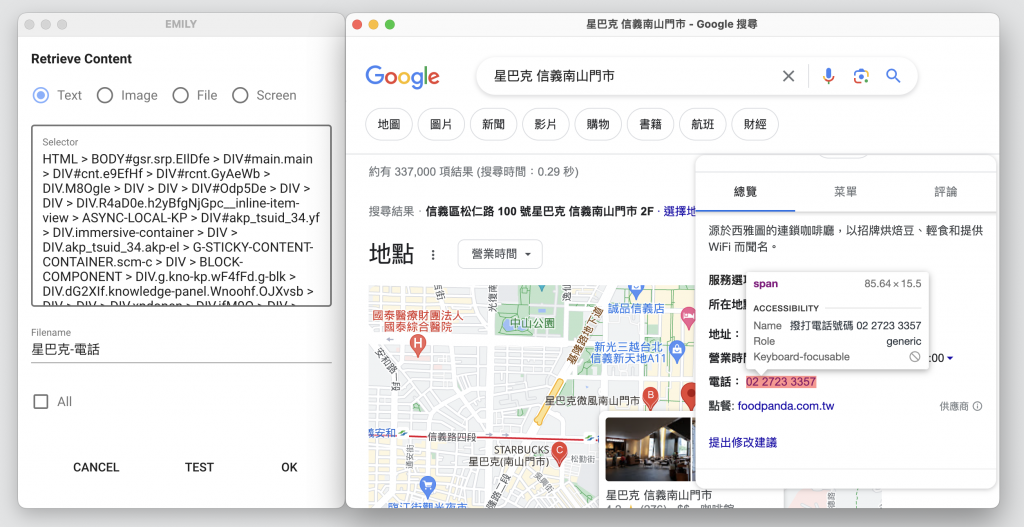Click the shopping cart marker on map
Viewport: 1024px width, 527px height.
pos(427,485)
